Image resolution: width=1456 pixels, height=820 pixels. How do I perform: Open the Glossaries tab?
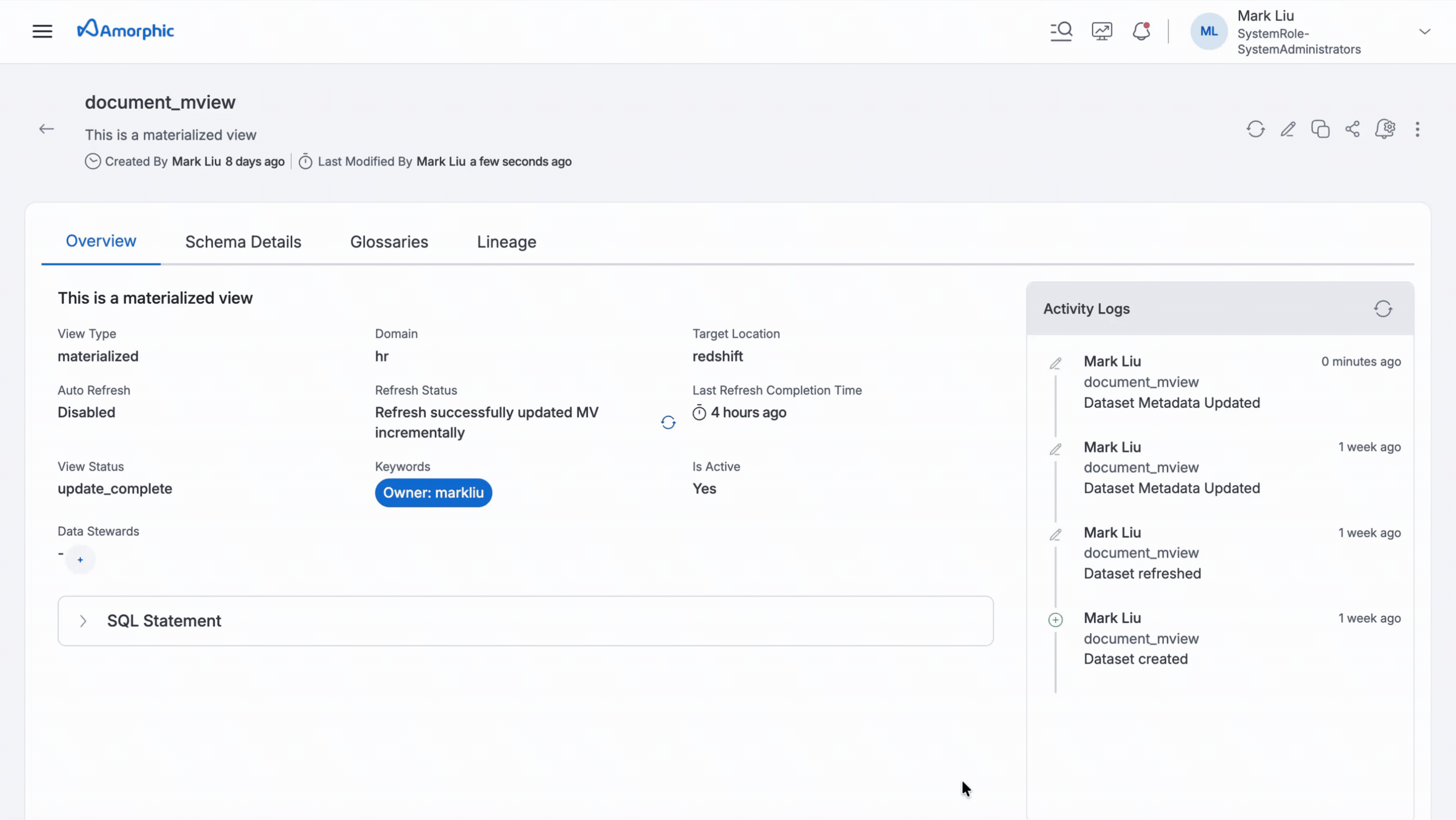[389, 242]
